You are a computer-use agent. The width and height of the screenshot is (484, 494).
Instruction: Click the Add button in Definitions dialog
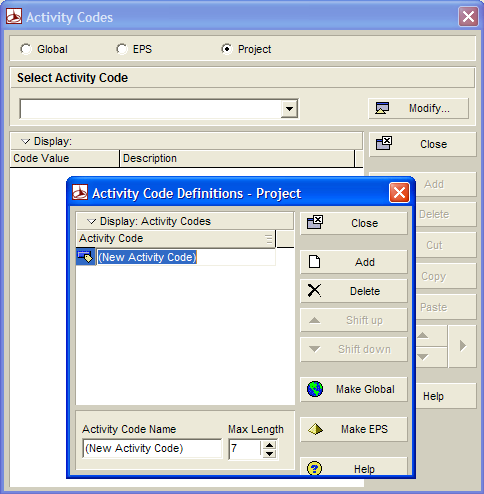354,262
